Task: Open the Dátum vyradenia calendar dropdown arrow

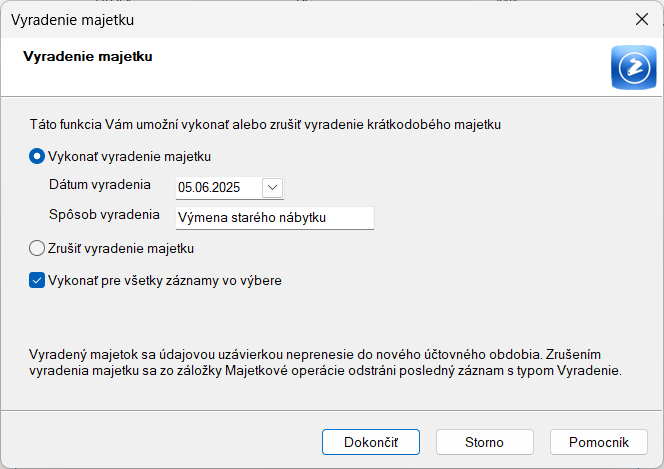Action: click(x=272, y=188)
